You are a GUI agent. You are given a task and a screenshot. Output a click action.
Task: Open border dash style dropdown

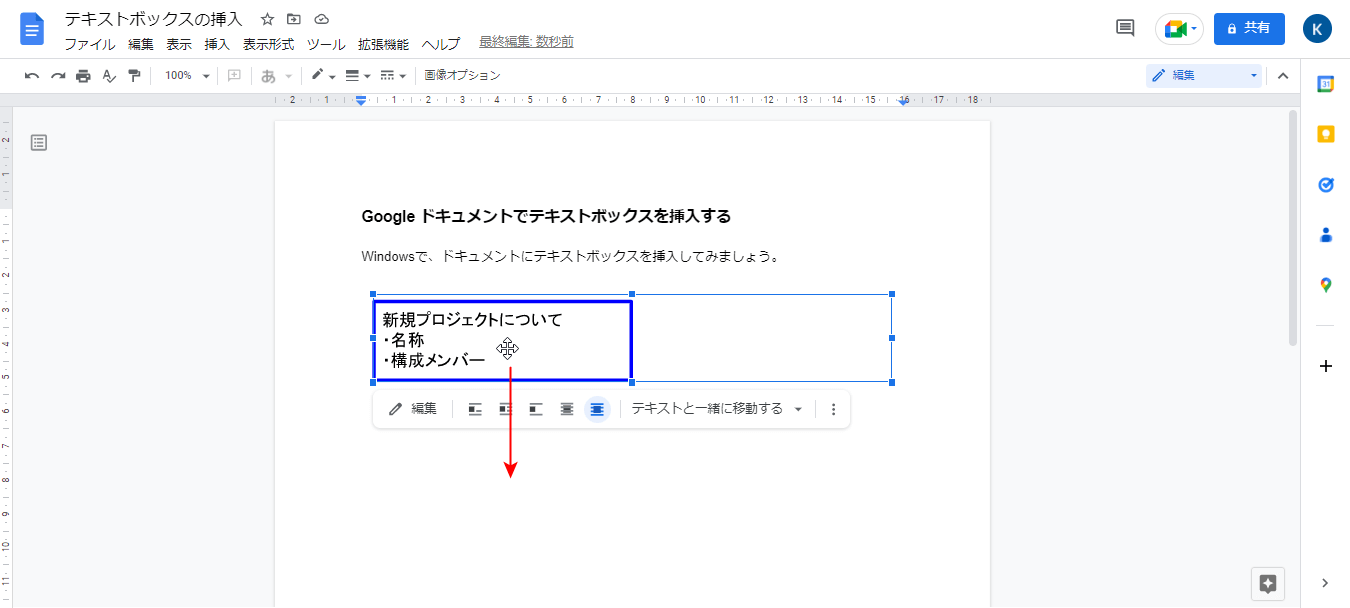click(x=393, y=76)
